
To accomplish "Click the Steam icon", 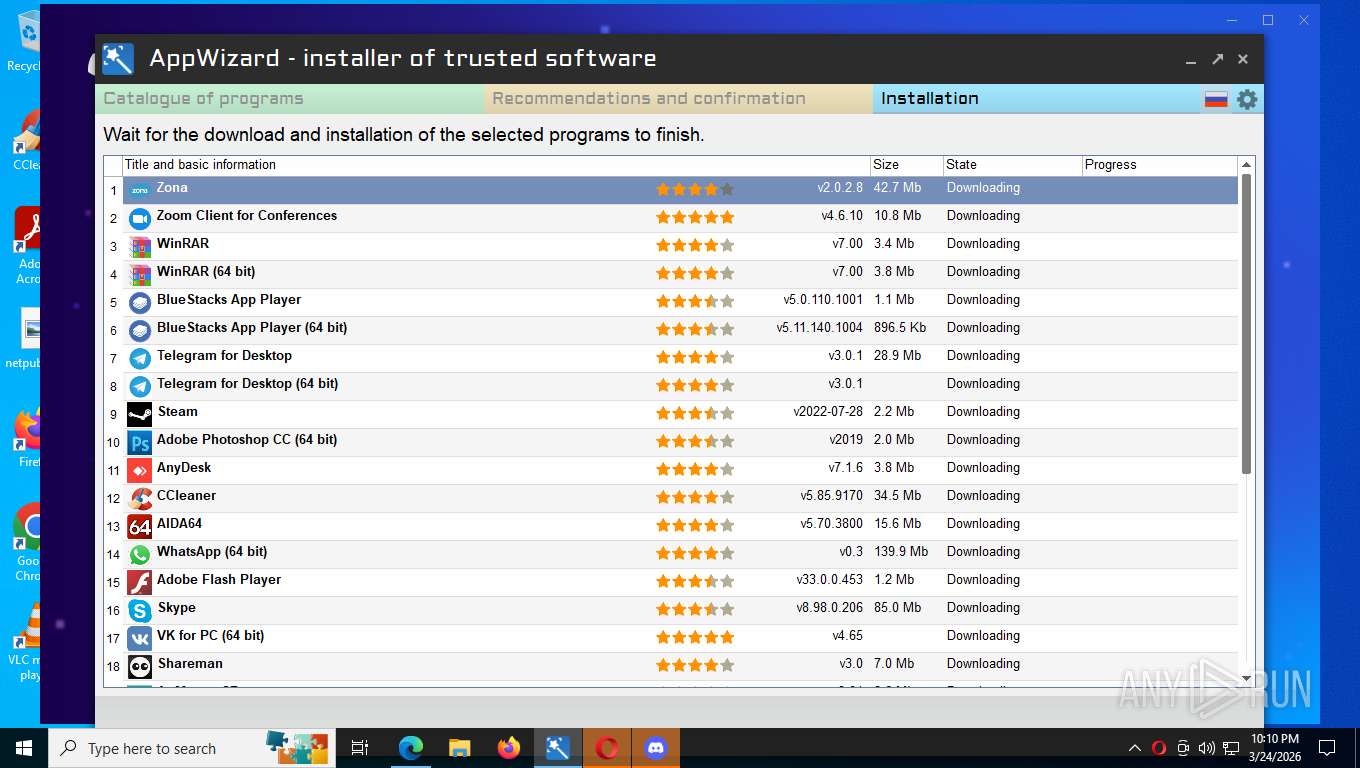I will point(140,414).
